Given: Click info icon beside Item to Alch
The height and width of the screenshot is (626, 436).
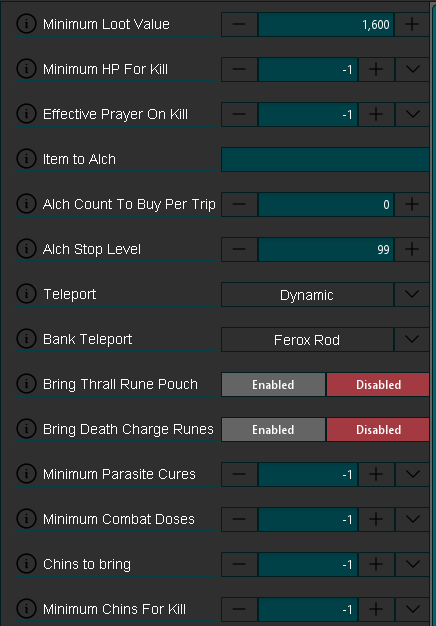Looking at the screenshot, I should coord(26,159).
